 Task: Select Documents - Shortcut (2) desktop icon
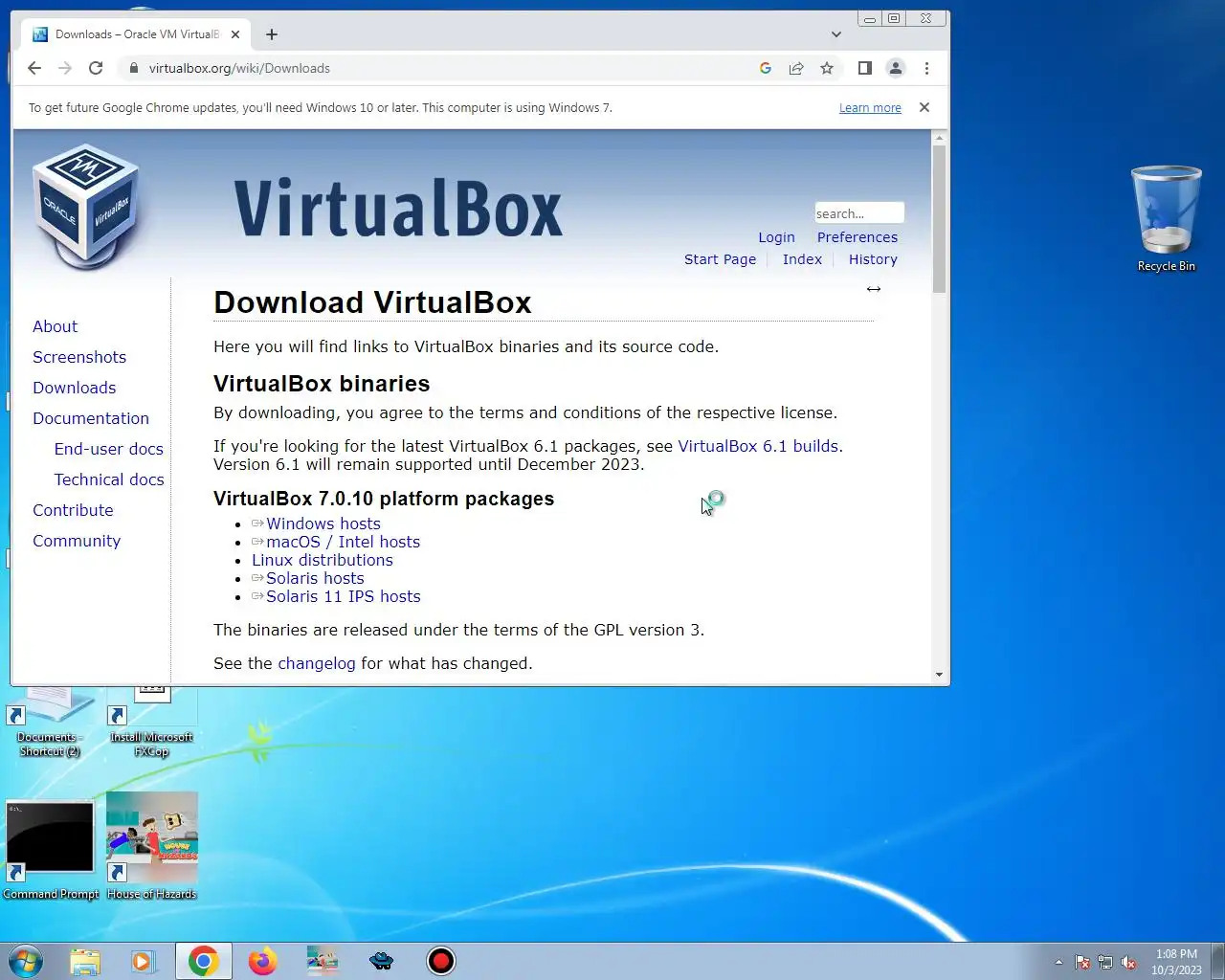click(x=50, y=721)
